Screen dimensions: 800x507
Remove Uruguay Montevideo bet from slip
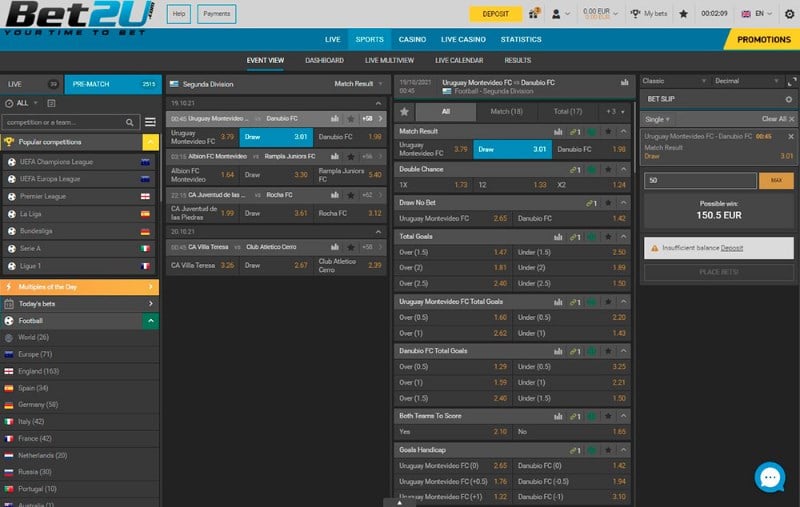point(791,137)
